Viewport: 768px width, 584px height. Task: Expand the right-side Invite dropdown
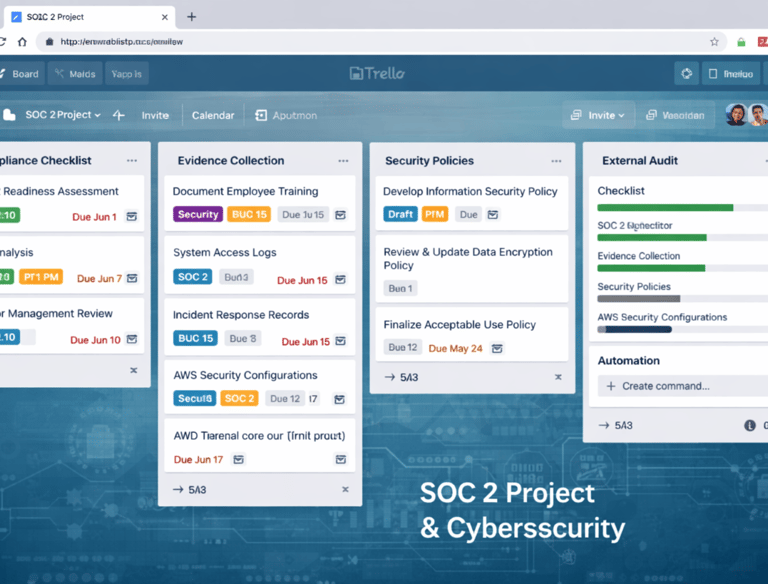[x=598, y=115]
